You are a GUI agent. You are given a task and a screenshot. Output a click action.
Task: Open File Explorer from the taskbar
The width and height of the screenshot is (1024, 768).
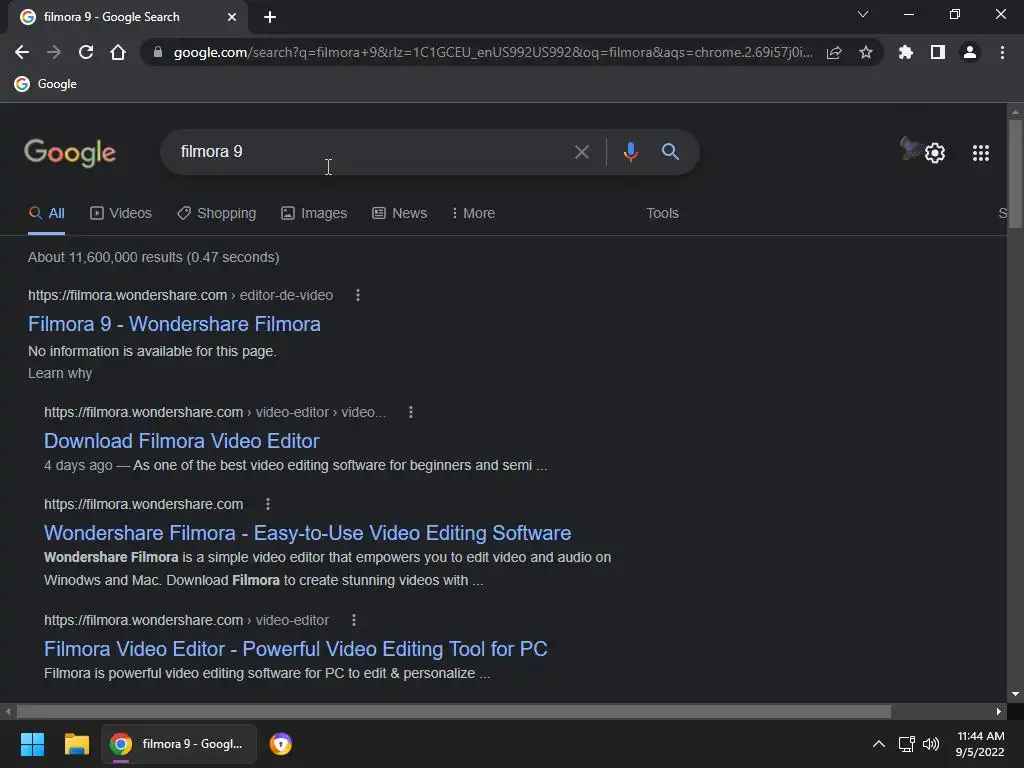pos(76,744)
